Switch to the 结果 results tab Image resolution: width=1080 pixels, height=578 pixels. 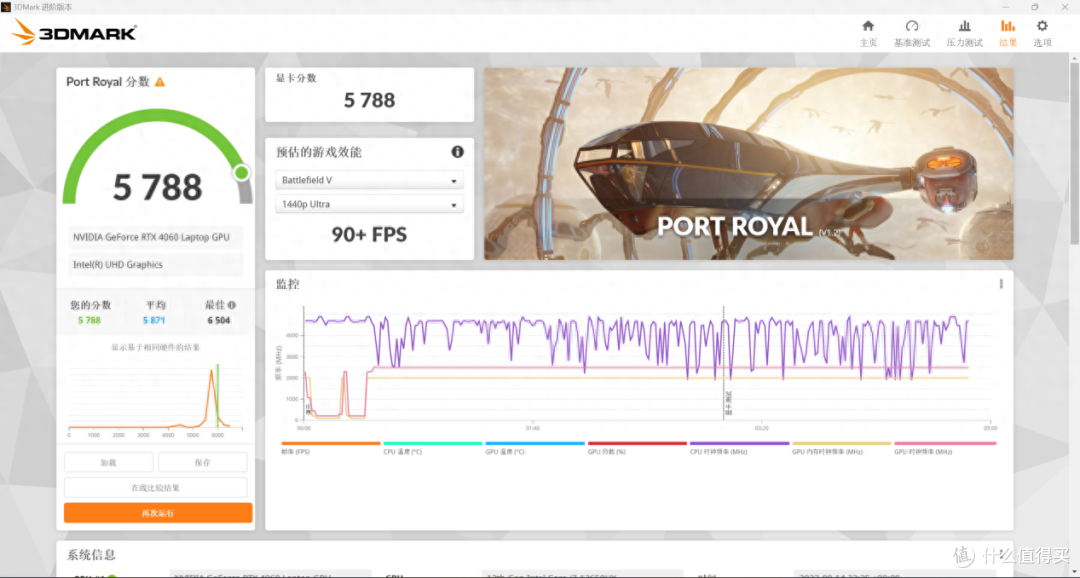click(x=1008, y=33)
